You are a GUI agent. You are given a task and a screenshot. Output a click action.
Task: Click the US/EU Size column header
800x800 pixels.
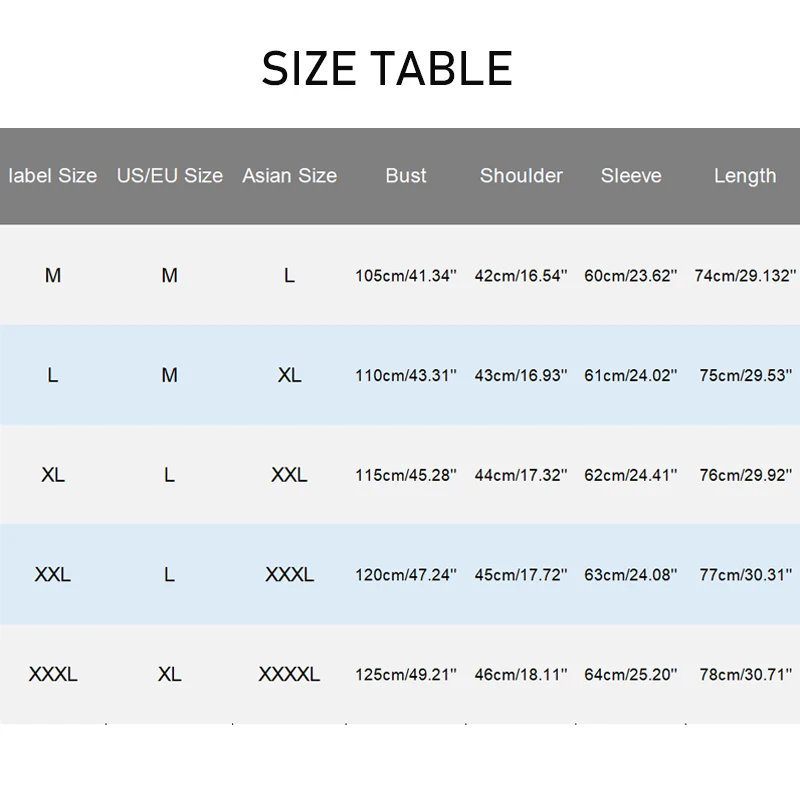[170, 176]
